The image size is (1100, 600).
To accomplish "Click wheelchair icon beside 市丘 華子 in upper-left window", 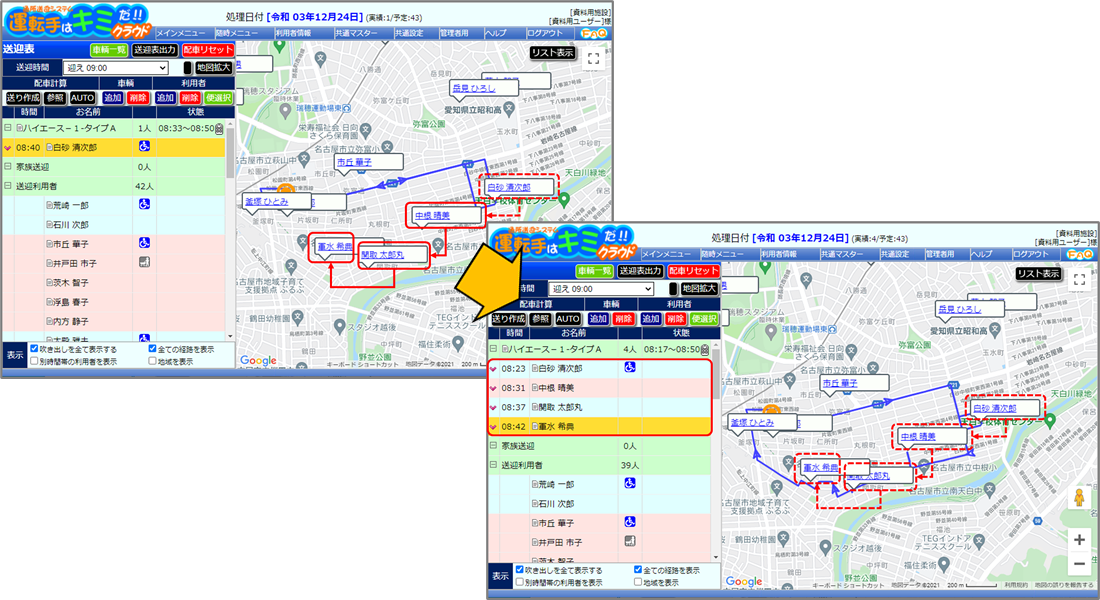I will click(x=144, y=243).
